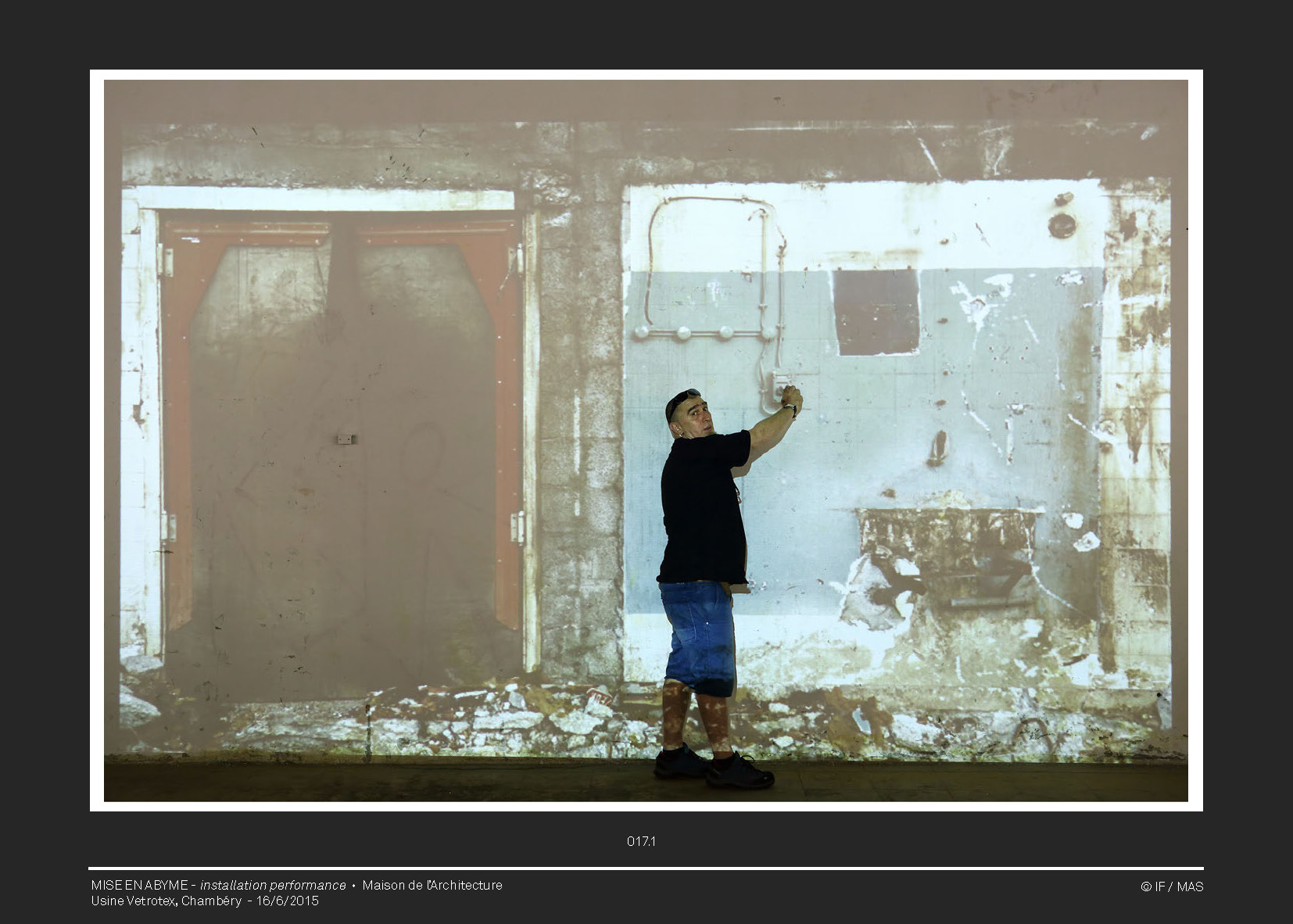Click the 'Maison de l'Architecture' text

(x=432, y=885)
